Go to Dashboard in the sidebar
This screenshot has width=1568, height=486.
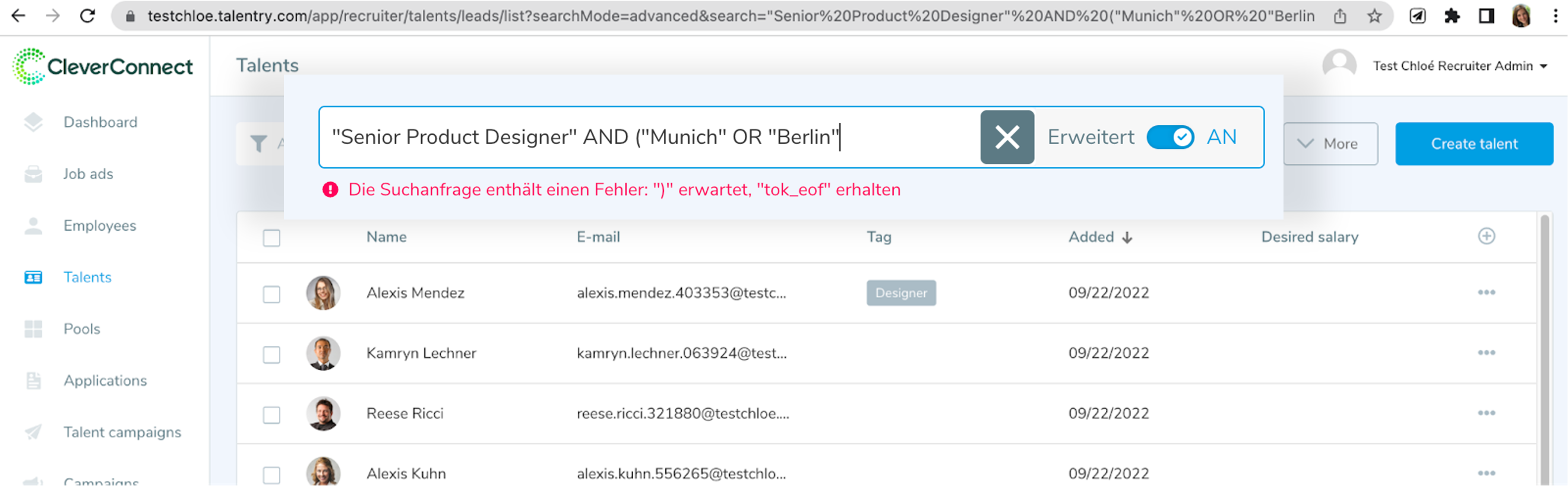point(100,122)
